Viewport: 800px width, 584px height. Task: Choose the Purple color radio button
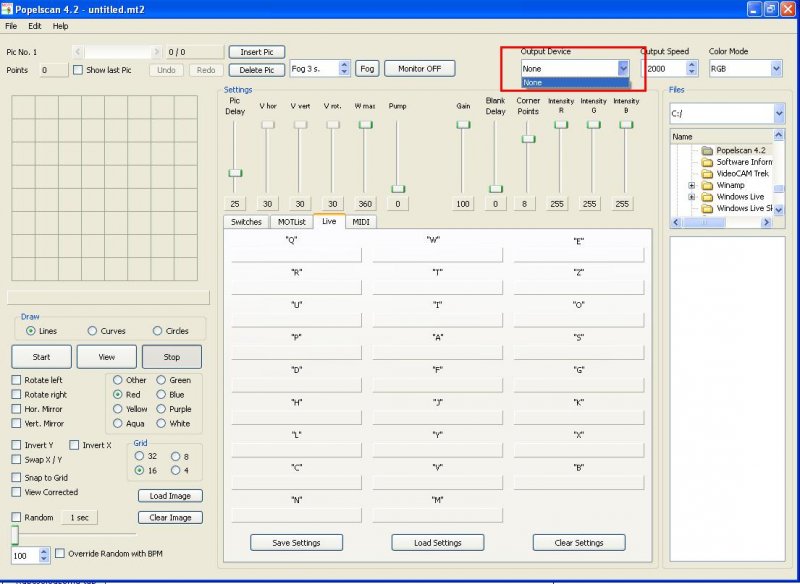(x=161, y=409)
